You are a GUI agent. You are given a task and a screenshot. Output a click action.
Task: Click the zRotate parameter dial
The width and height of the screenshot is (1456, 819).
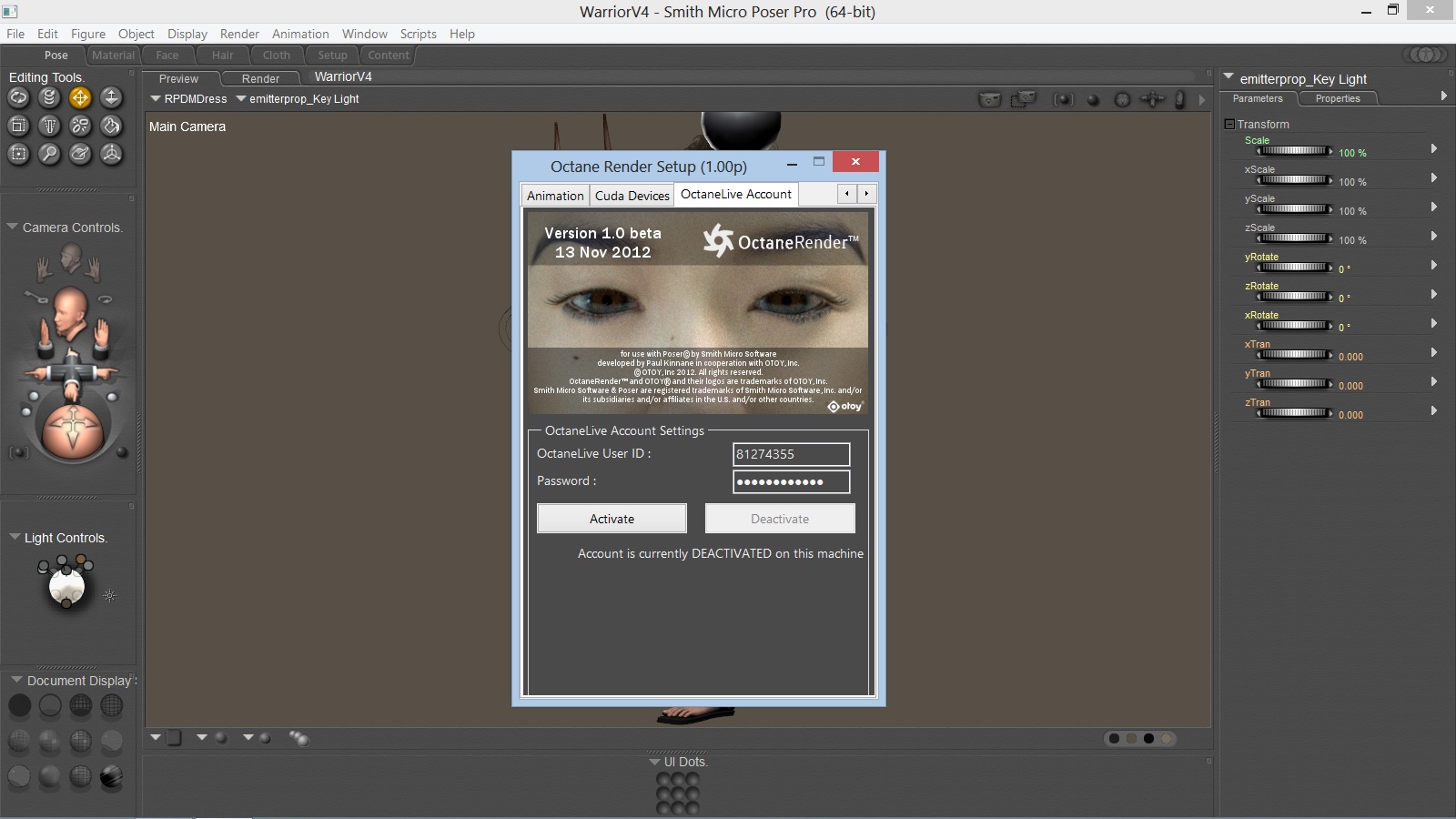point(1294,297)
